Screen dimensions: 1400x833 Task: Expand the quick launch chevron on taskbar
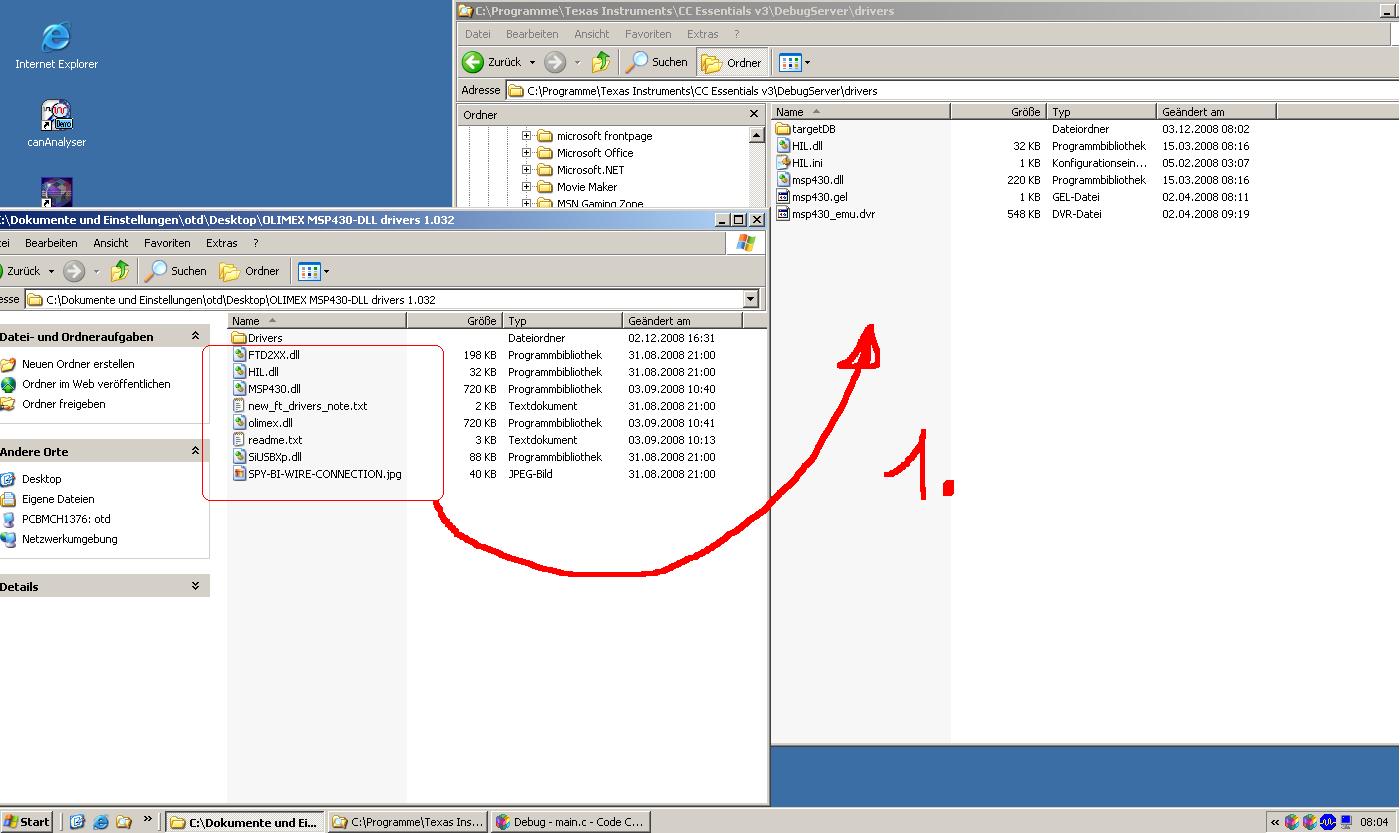tap(147, 820)
